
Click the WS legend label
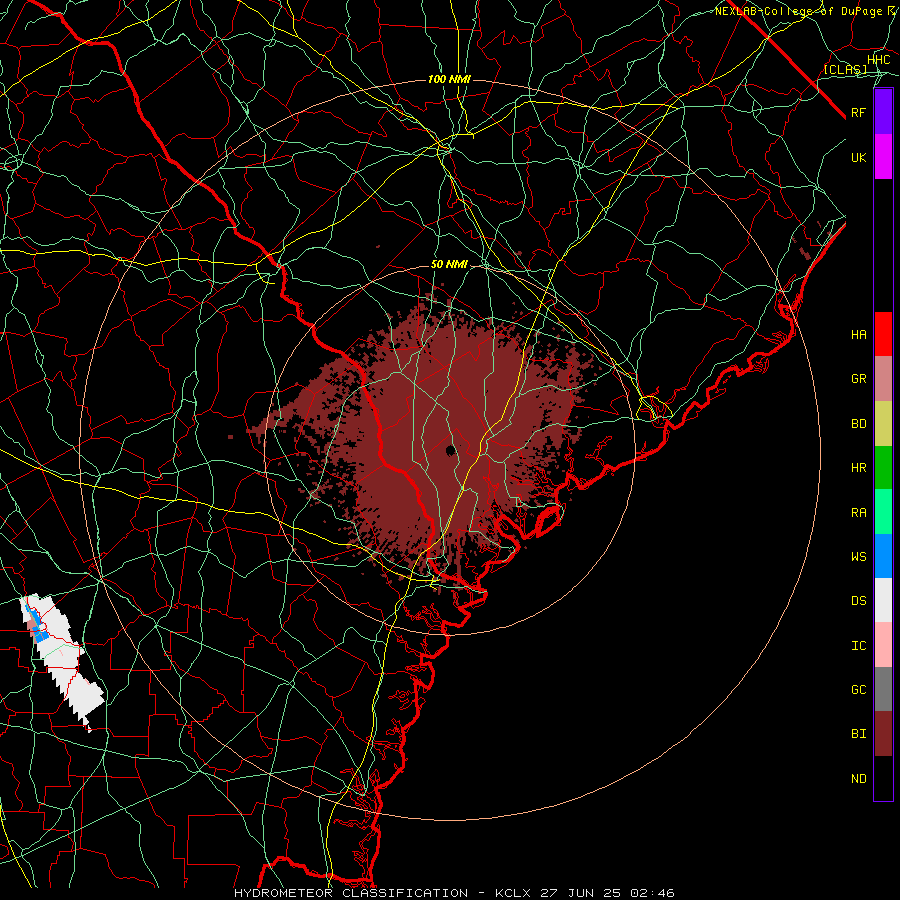pyautogui.click(x=858, y=556)
